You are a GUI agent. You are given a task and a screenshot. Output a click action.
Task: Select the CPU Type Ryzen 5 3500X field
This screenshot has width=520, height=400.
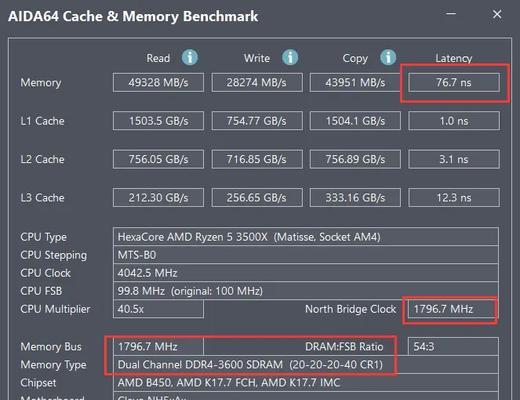pyautogui.click(x=306, y=237)
